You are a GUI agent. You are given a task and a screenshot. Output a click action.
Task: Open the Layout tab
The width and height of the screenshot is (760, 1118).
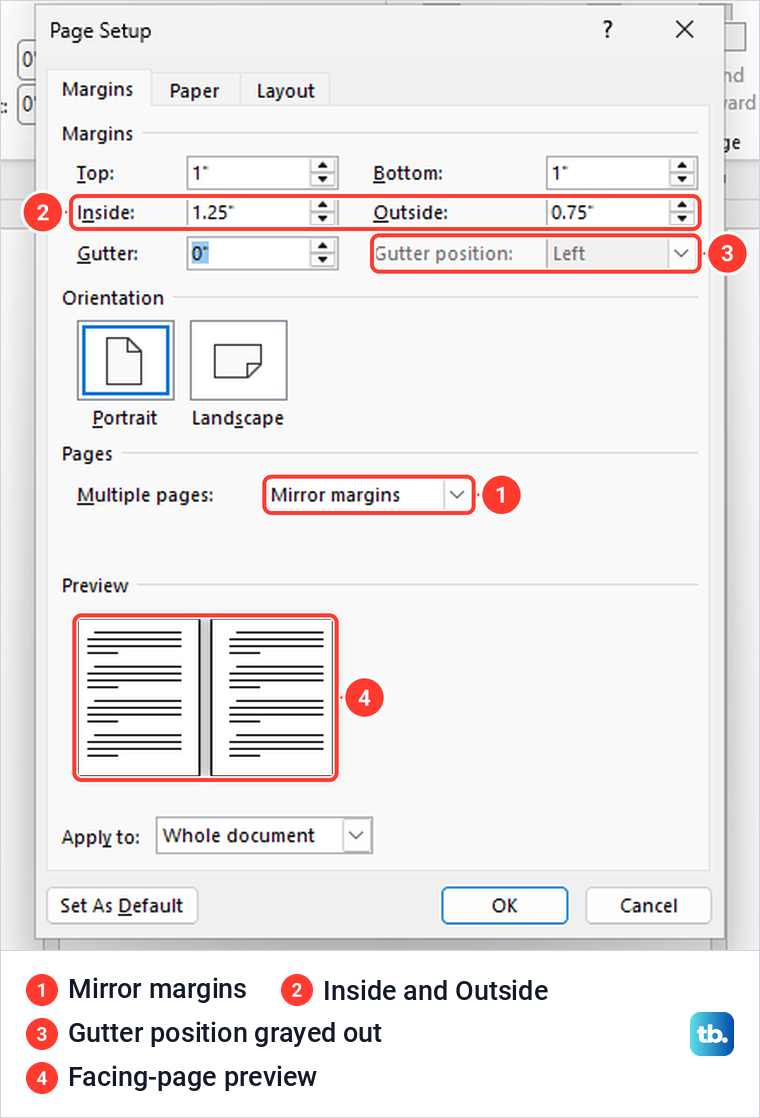click(x=285, y=91)
